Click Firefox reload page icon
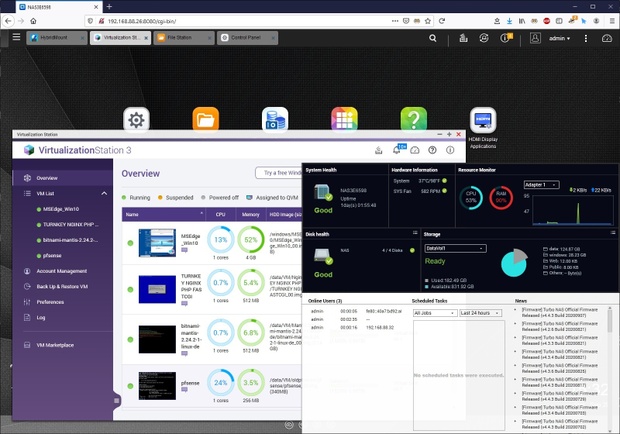620x434 pixels. tap(442, 21)
